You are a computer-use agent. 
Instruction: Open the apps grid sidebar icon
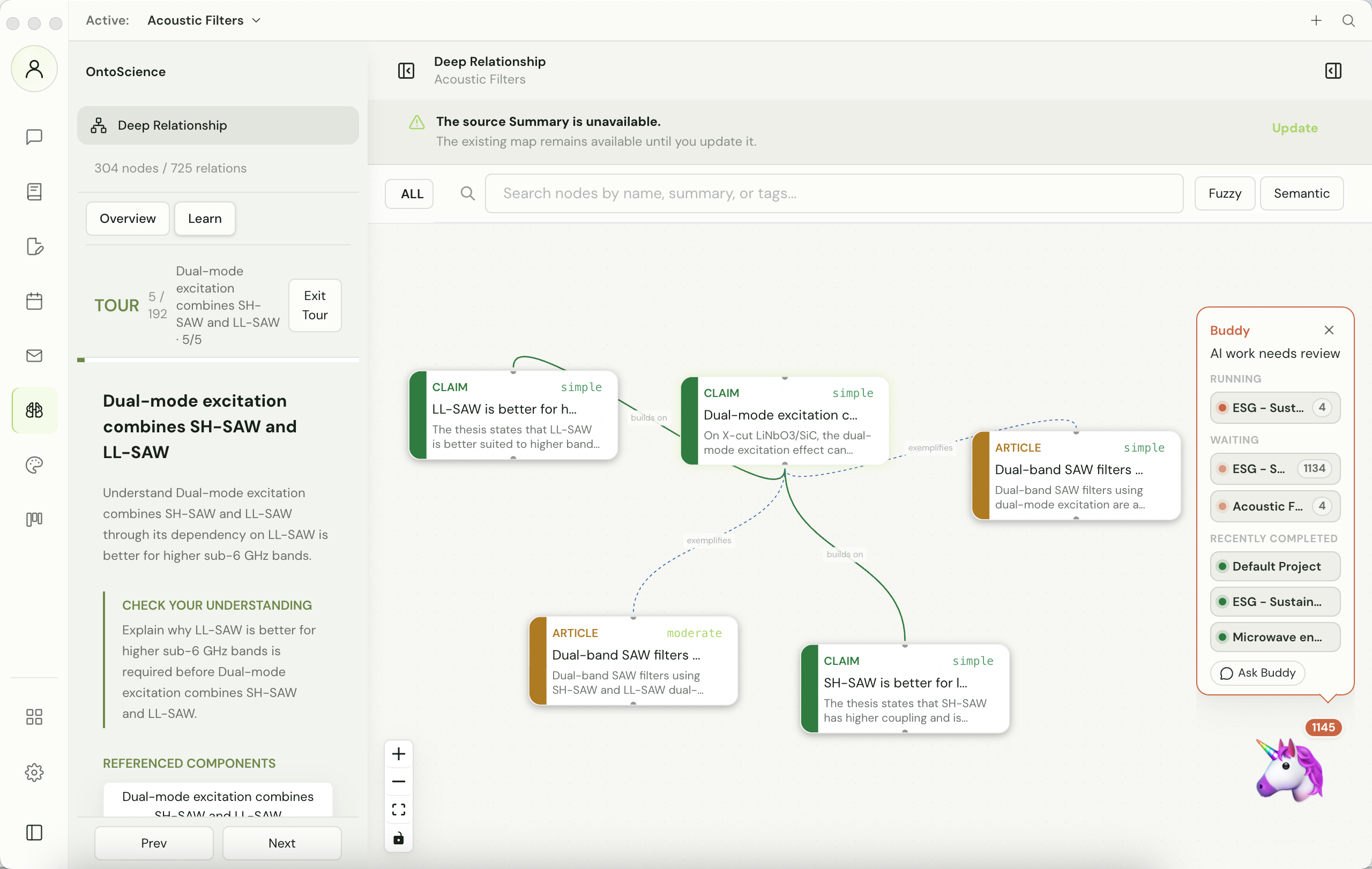click(34, 717)
